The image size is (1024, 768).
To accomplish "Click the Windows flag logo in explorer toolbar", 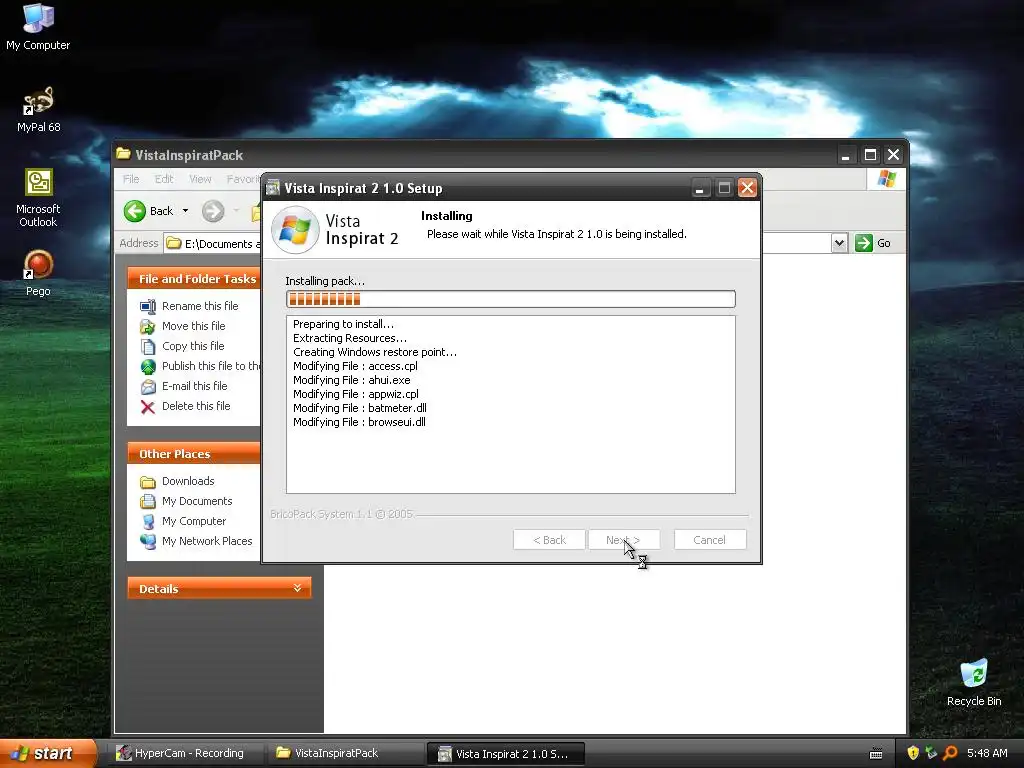I will [887, 179].
